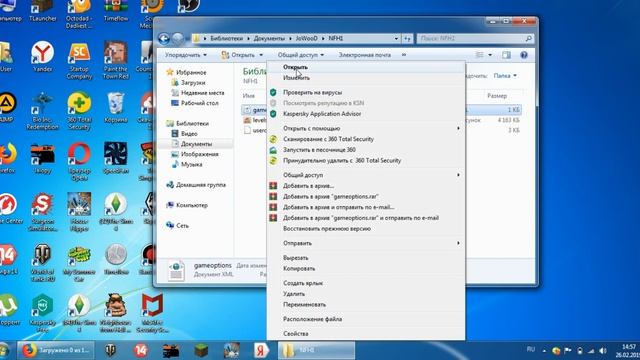Click the refresh button beside address bar
Screen dimensions: 640x360
pyautogui.click(x=407, y=38)
